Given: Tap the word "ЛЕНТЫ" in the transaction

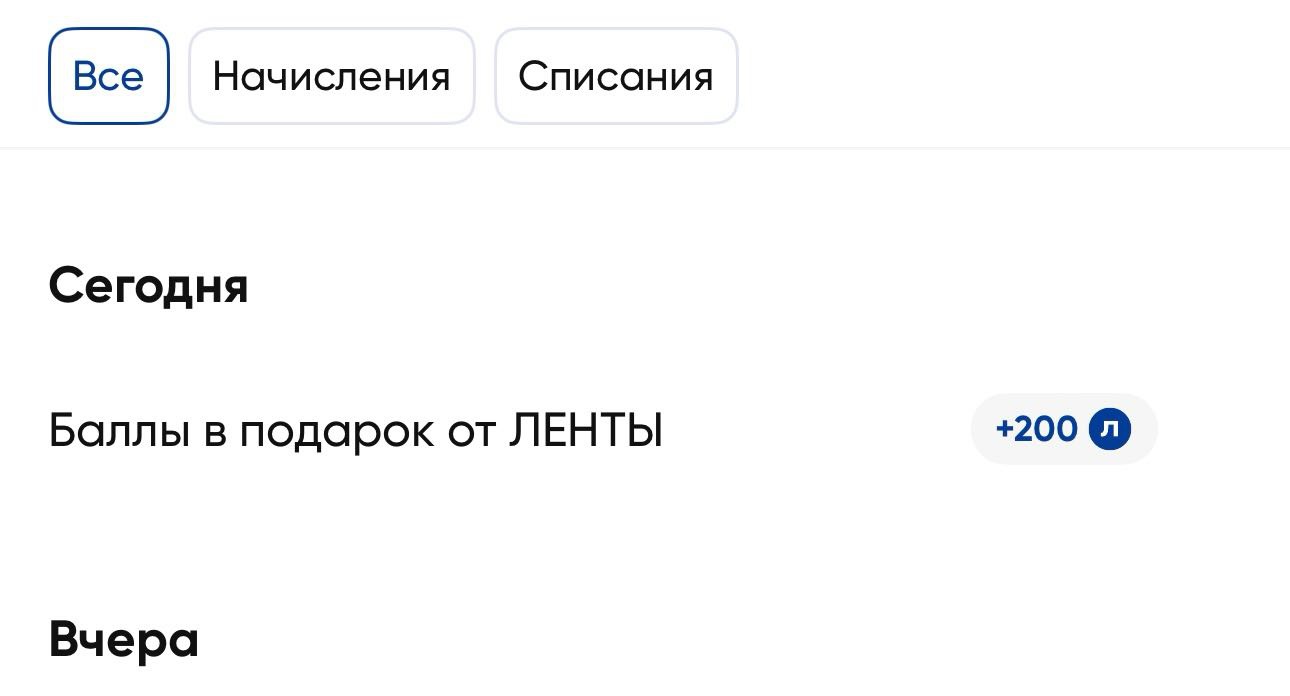Looking at the screenshot, I should 586,431.
